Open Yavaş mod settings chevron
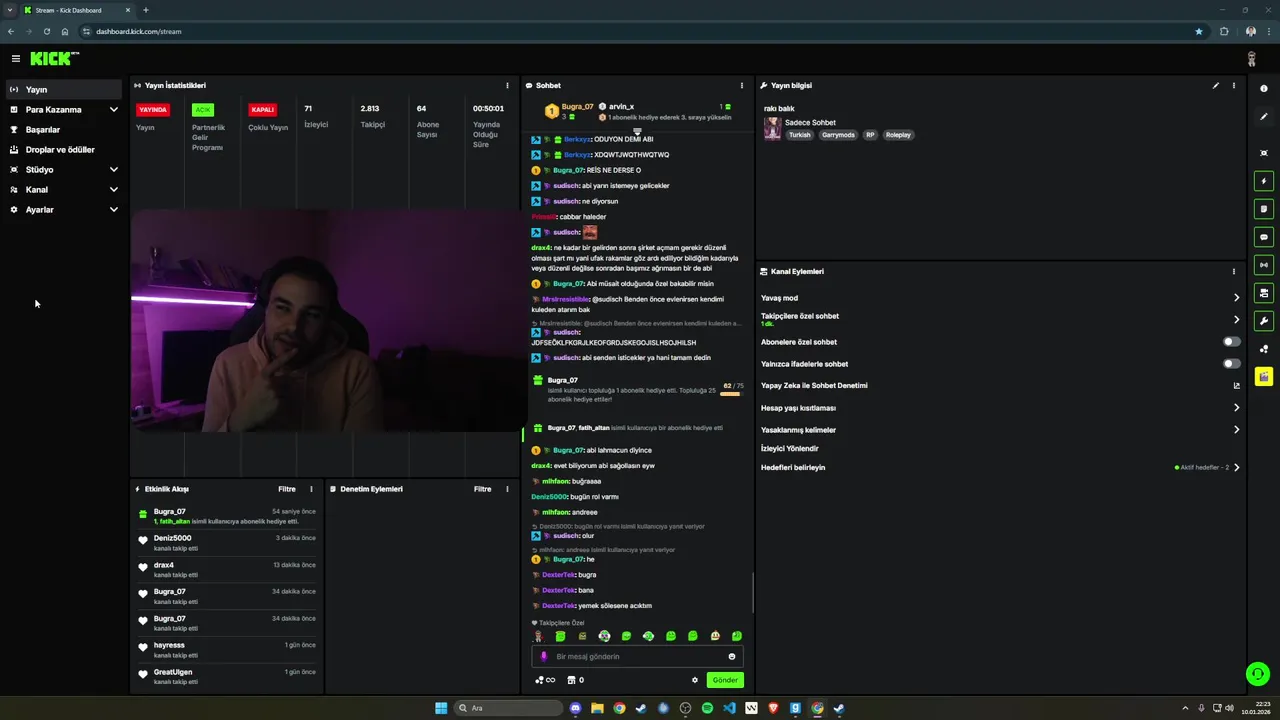1280x720 pixels. click(1236, 298)
